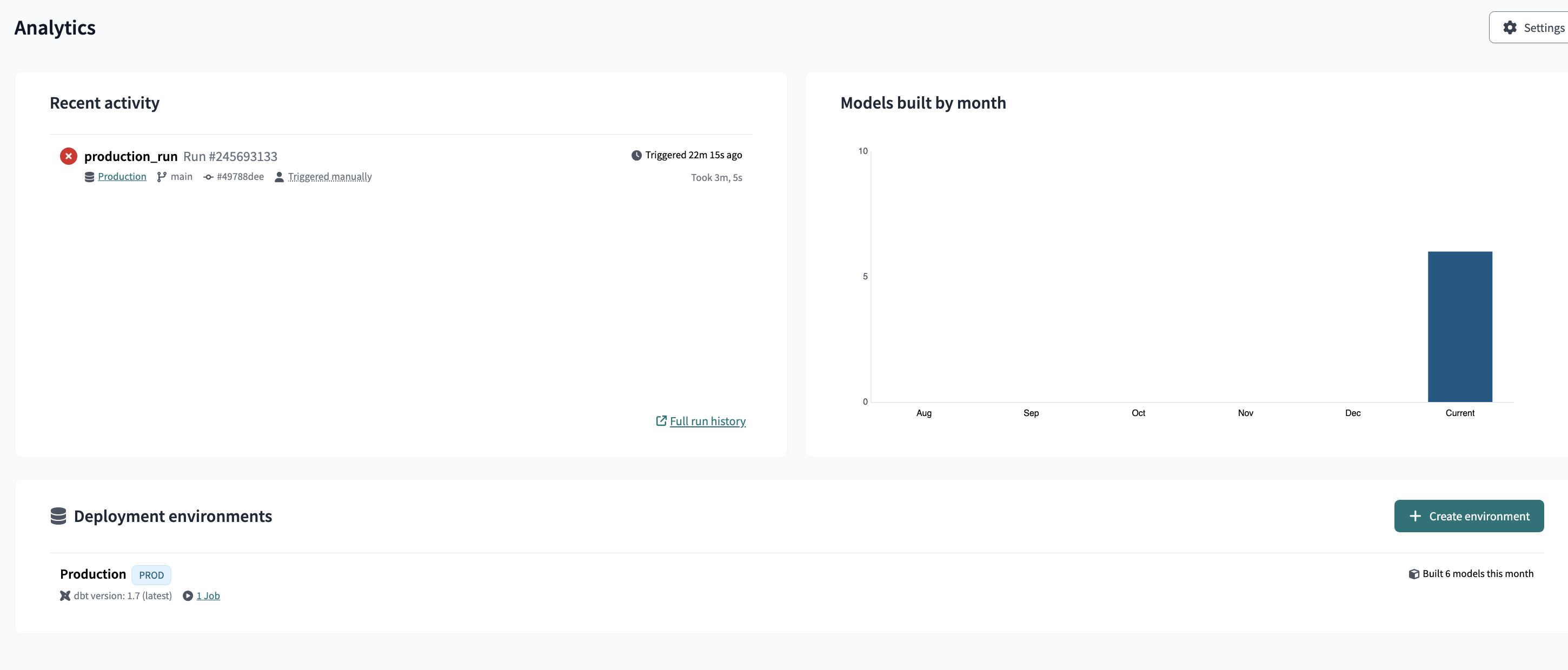Click the Create environment button
1568x670 pixels.
pos(1469,516)
